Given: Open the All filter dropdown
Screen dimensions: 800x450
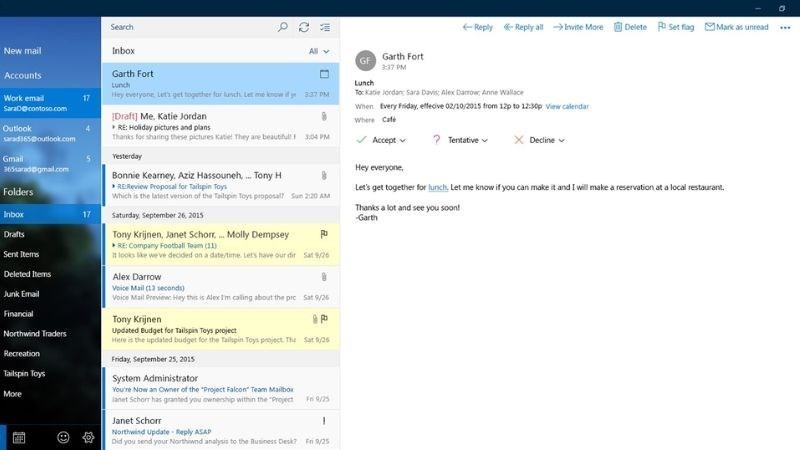Looking at the screenshot, I should (x=319, y=51).
